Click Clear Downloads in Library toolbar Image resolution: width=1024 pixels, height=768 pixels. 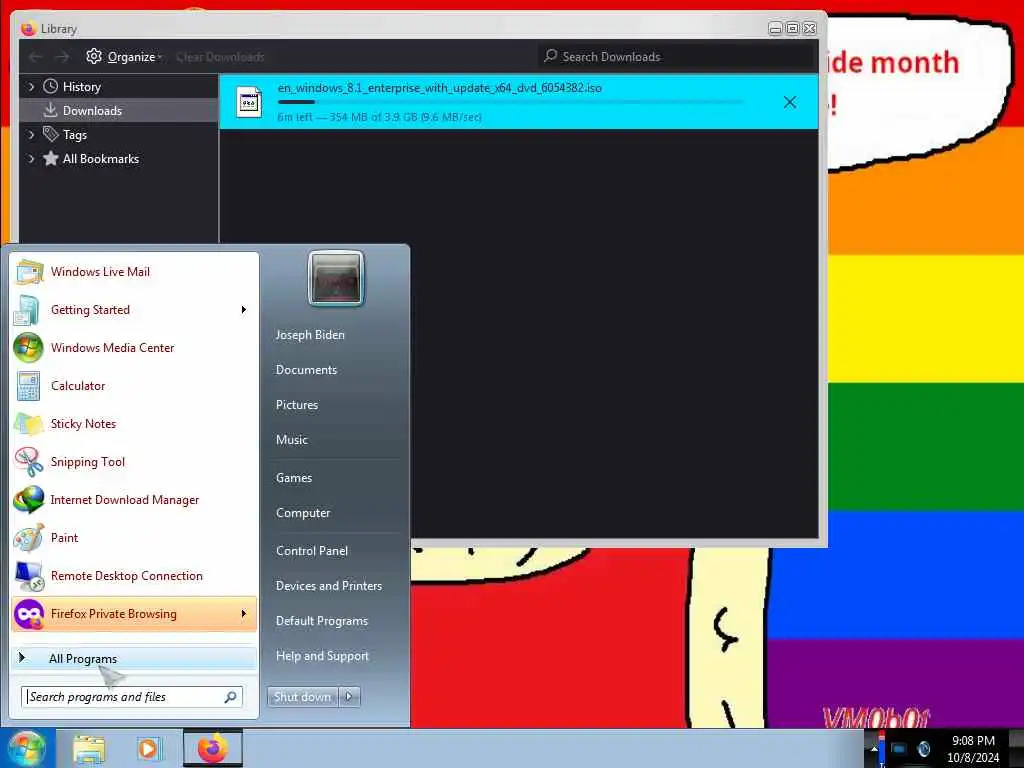click(x=220, y=57)
